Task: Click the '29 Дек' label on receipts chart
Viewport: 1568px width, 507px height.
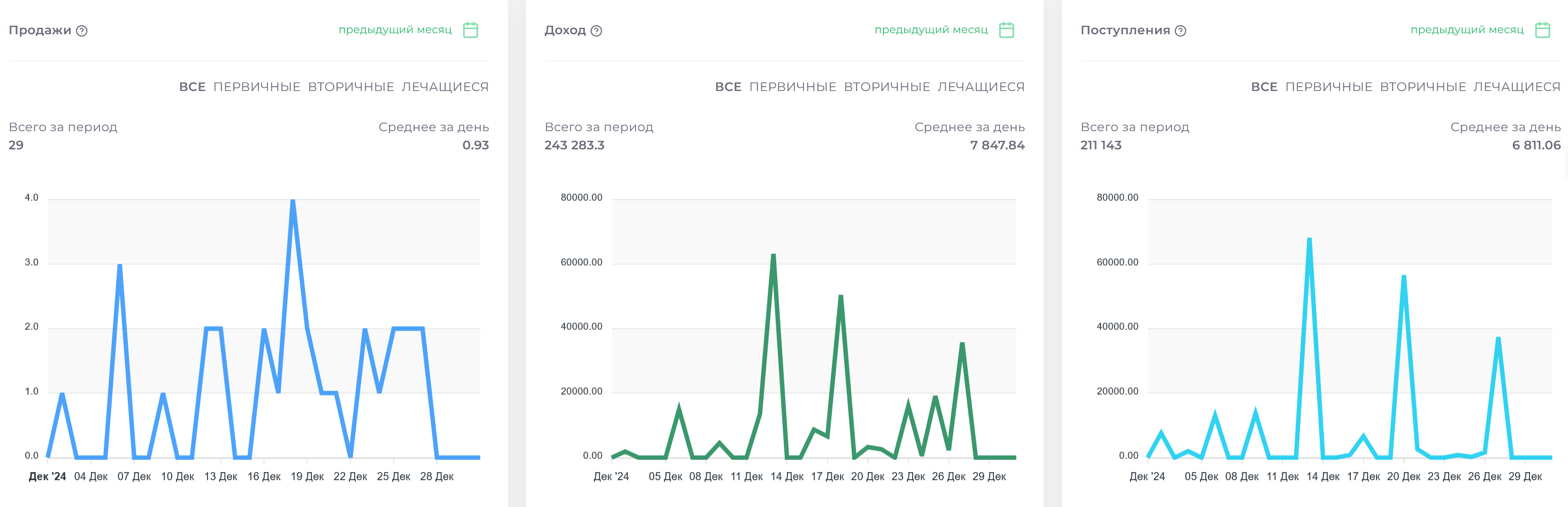Action: (x=1525, y=476)
